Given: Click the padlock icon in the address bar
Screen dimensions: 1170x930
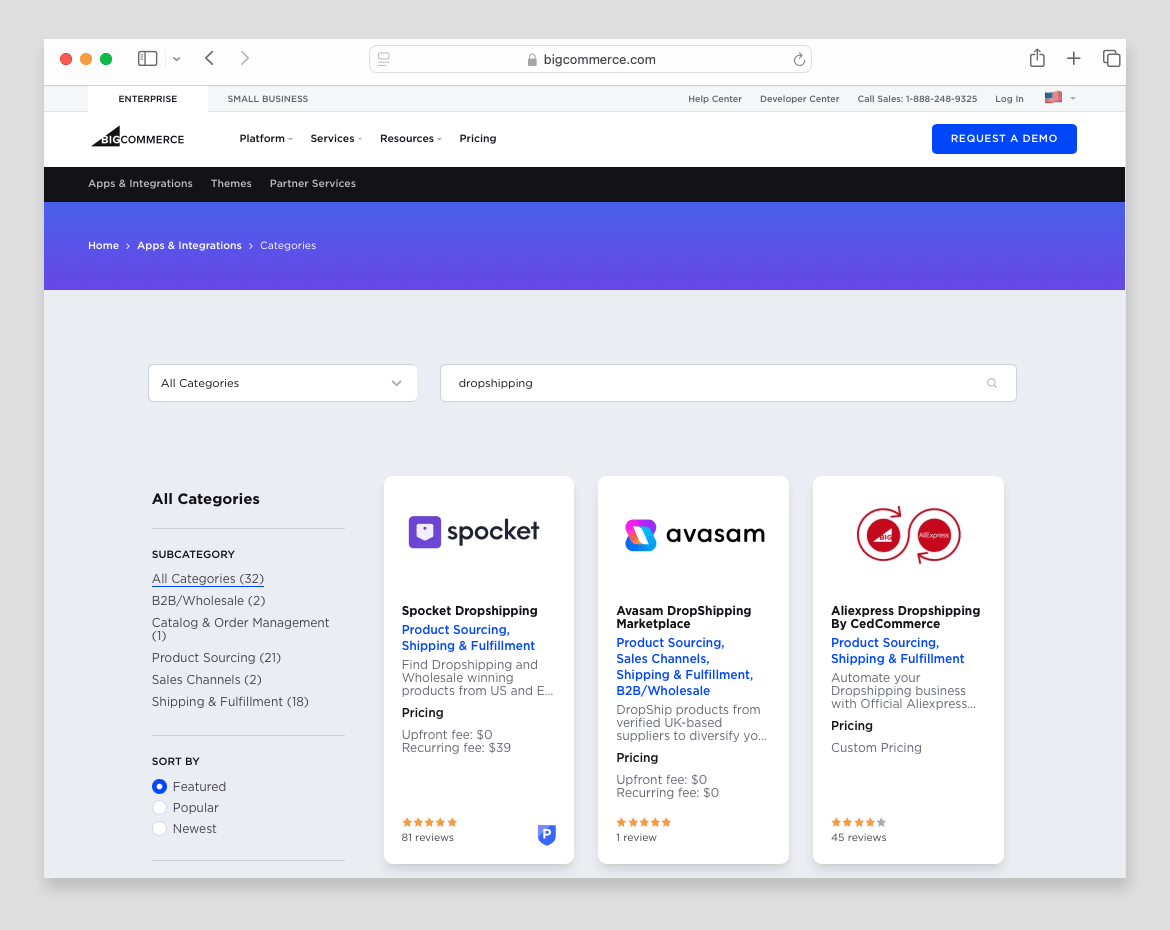Looking at the screenshot, I should (x=532, y=60).
